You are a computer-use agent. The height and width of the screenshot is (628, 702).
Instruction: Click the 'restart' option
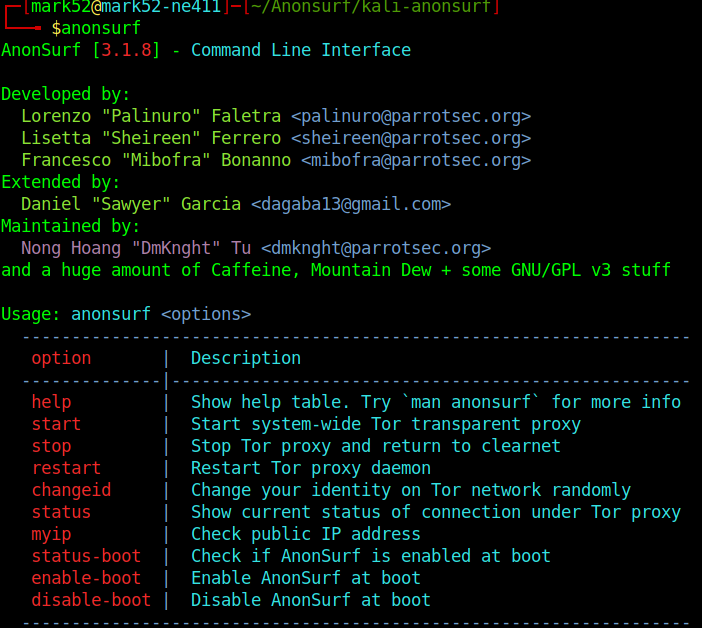click(66, 468)
